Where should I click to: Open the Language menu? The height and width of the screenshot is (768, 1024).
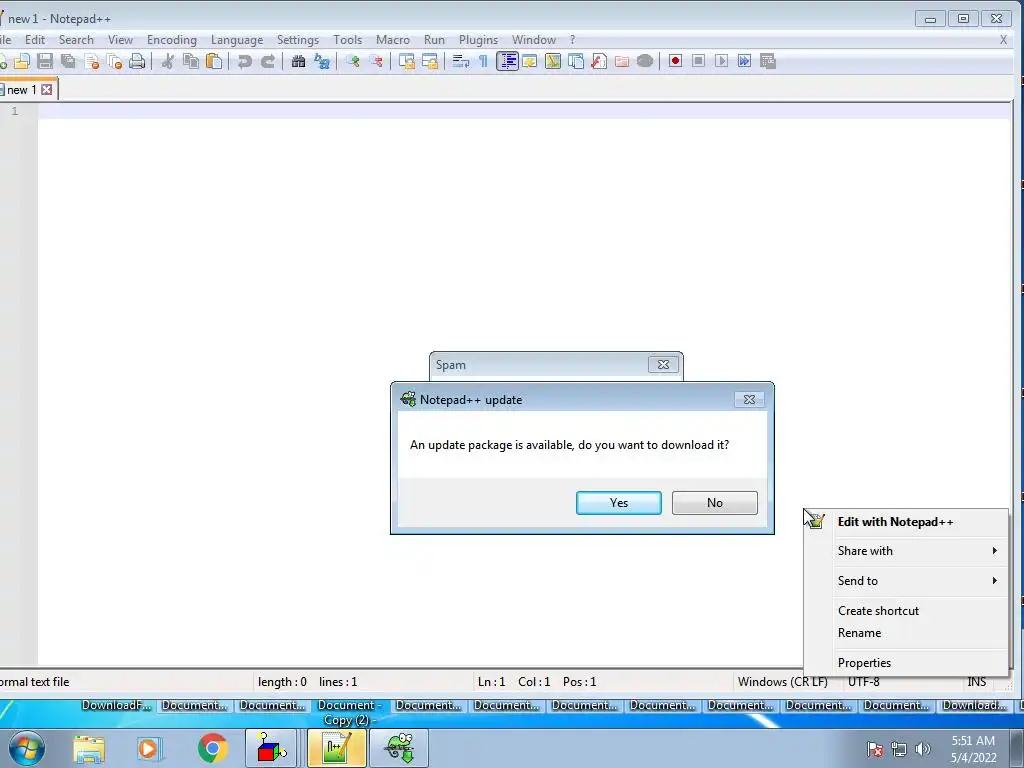[x=236, y=40]
